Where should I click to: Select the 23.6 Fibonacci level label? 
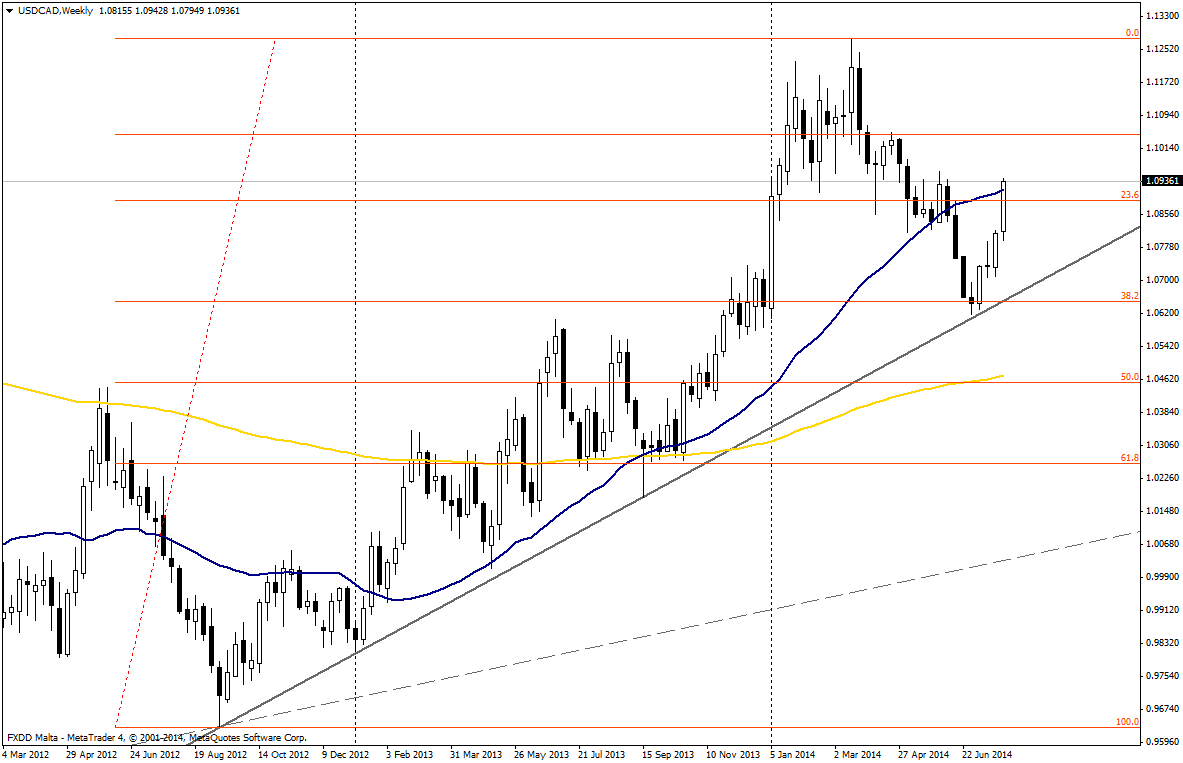(x=1131, y=195)
